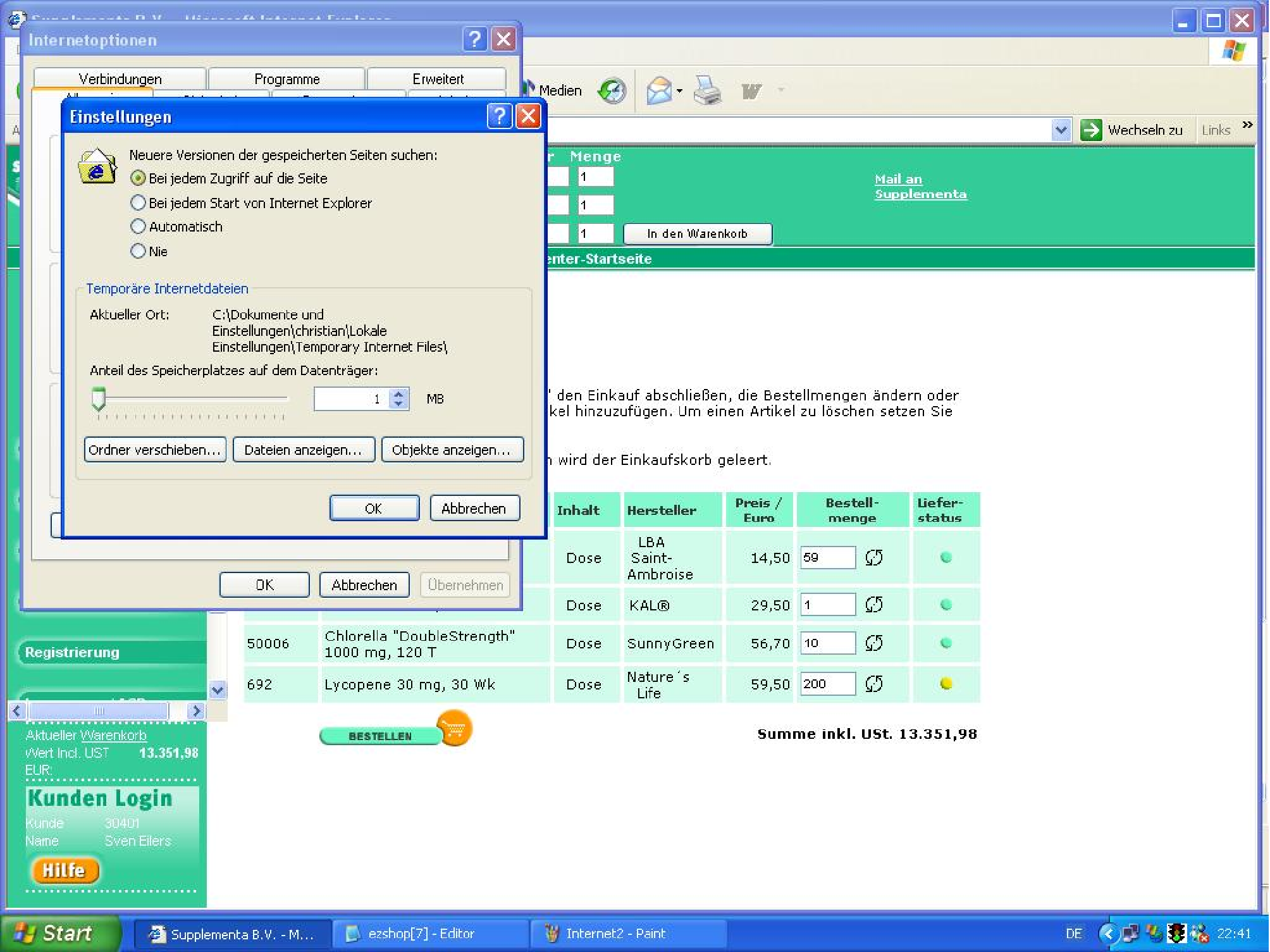
Task: Click the 'Dateien anzeigen...' button
Action: [304, 450]
